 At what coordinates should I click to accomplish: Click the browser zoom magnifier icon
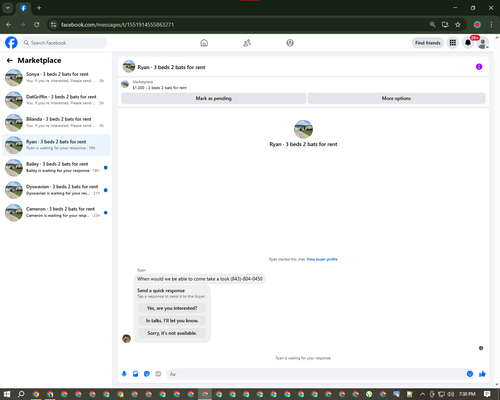[433, 25]
